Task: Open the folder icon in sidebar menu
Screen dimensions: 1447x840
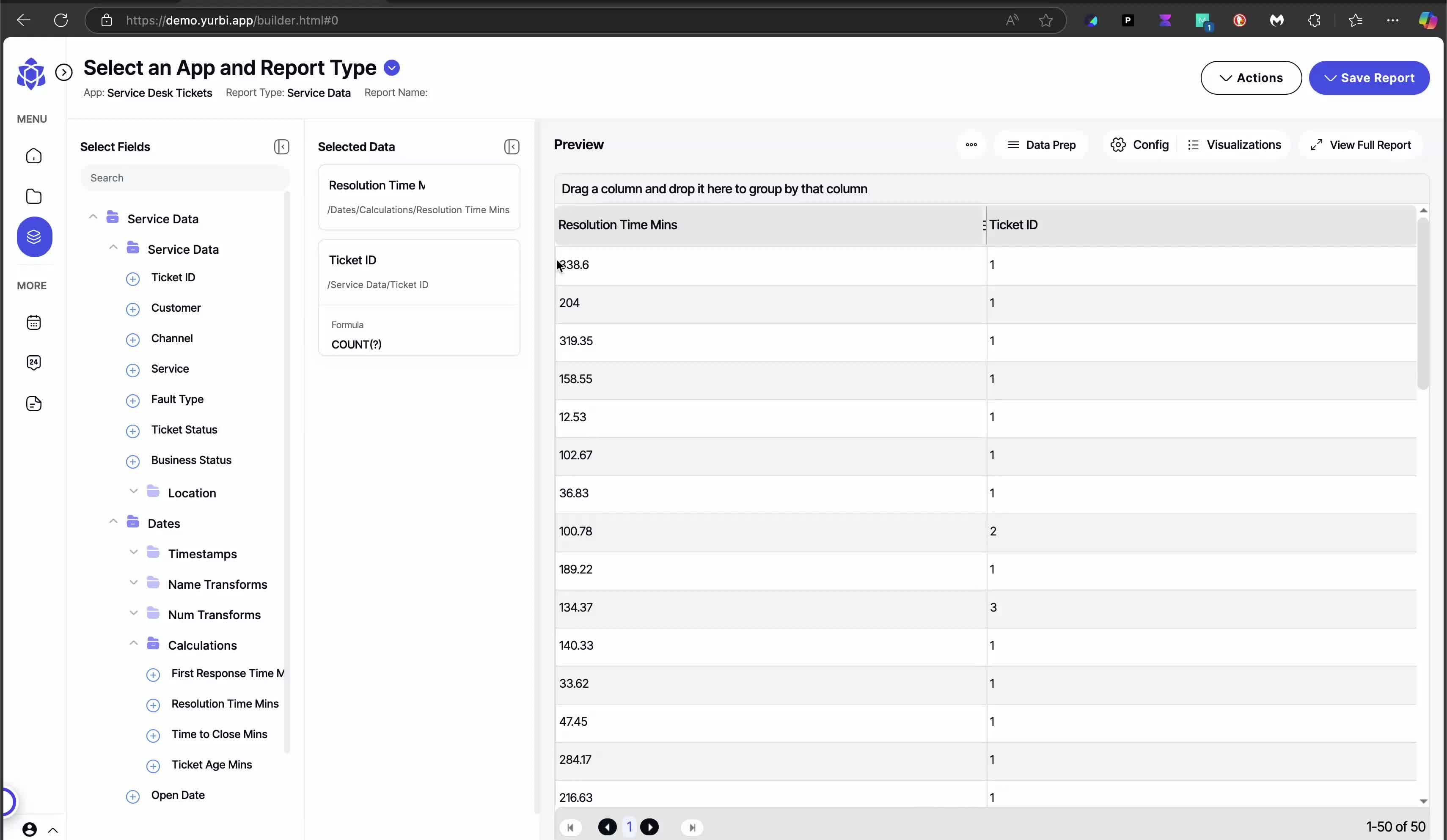Action: click(34, 196)
